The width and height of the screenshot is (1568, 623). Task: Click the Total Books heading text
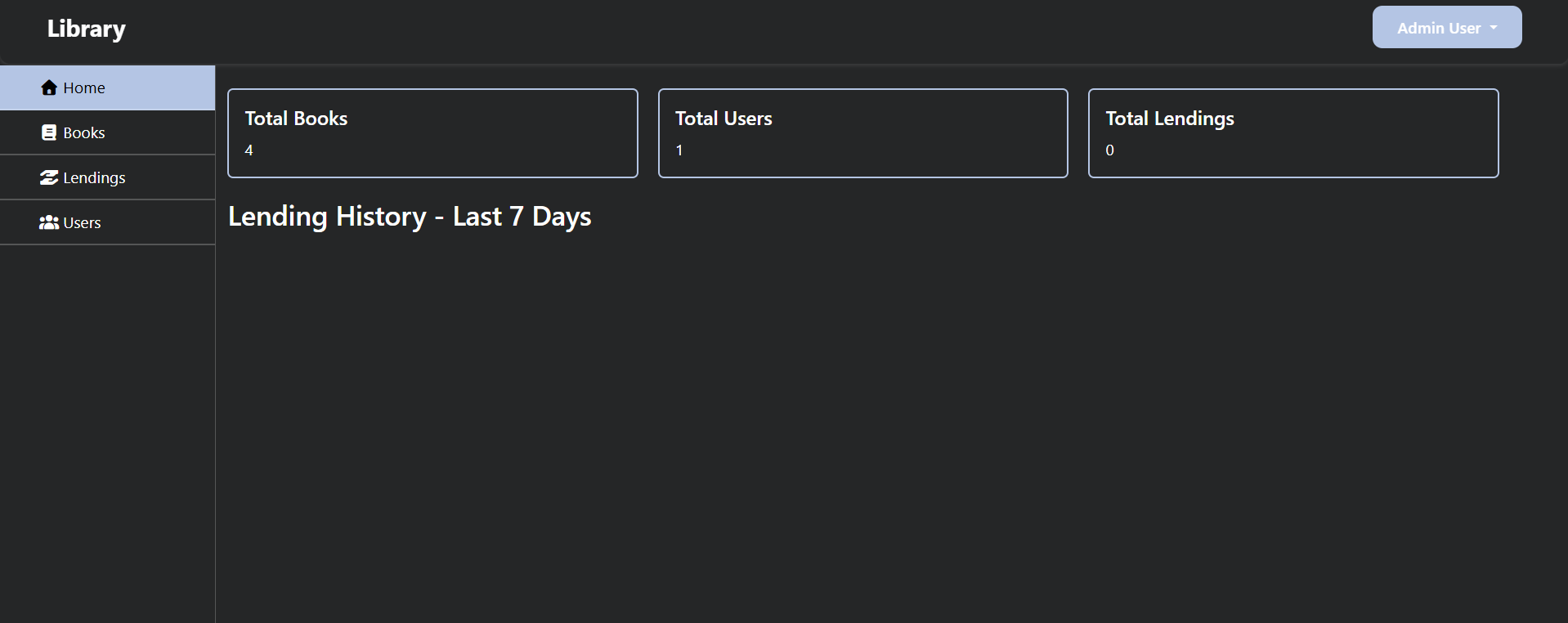click(296, 119)
